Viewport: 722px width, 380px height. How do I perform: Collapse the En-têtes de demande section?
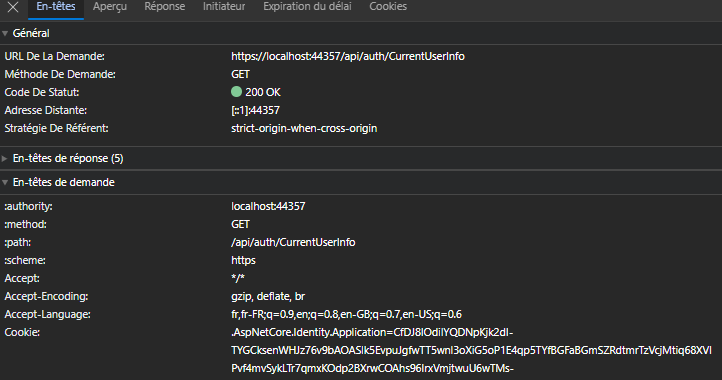5,182
